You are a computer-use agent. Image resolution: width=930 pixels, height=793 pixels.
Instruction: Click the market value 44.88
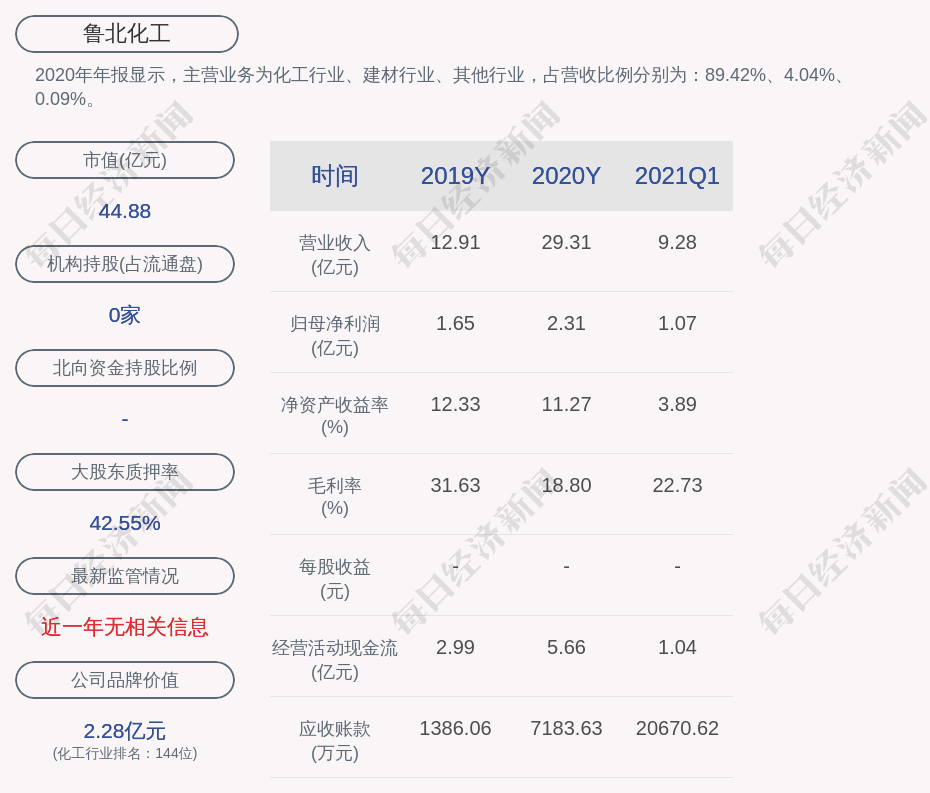125,211
